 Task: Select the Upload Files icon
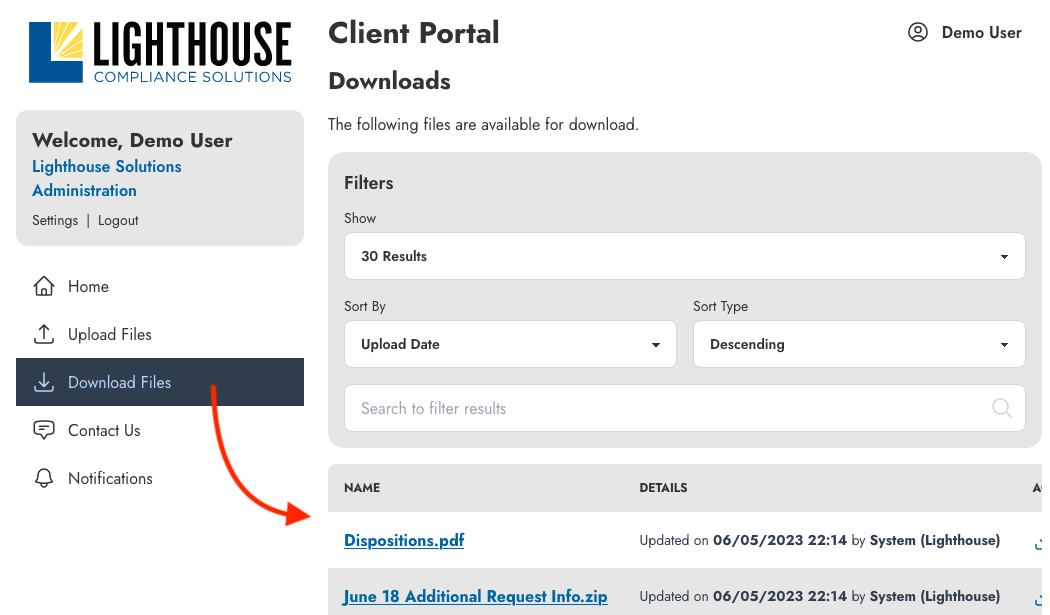pos(44,334)
